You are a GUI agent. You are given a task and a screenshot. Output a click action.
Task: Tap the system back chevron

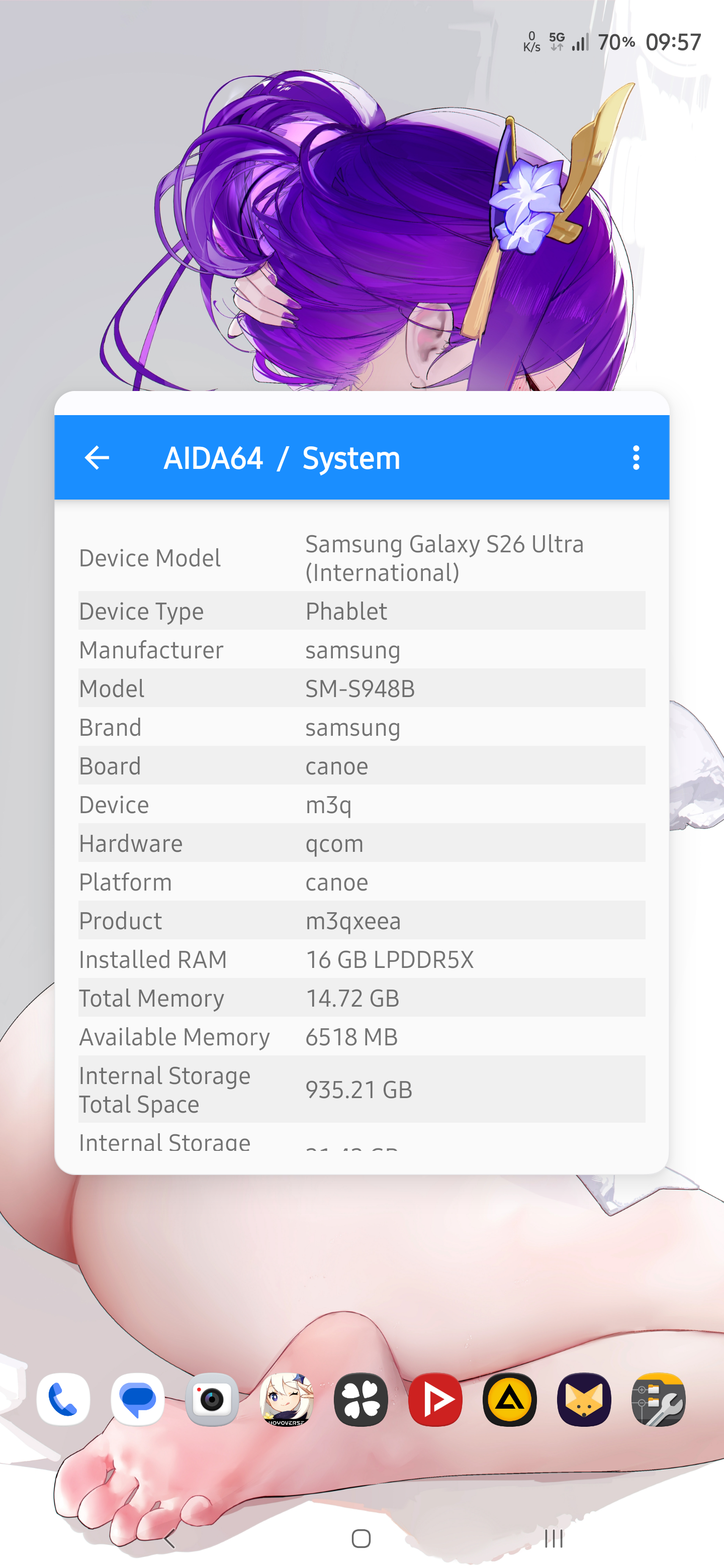click(x=170, y=1539)
